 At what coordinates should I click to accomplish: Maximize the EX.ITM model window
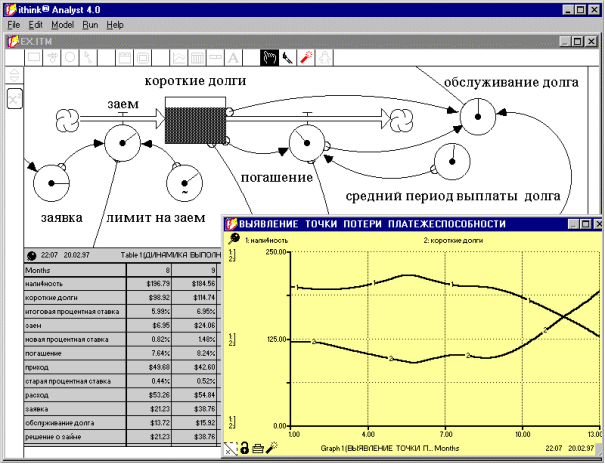click(578, 41)
